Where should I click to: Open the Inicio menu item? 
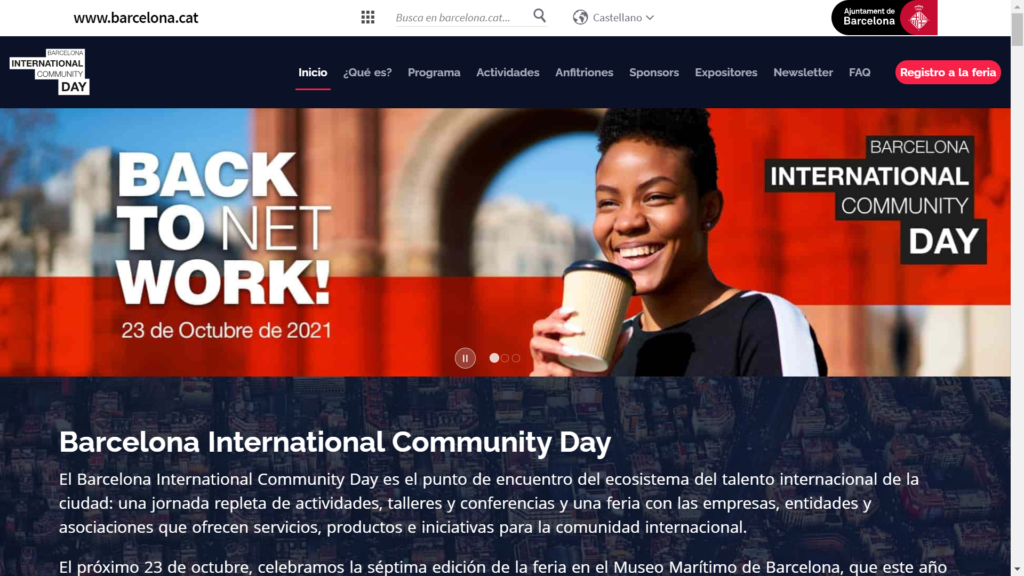[313, 72]
